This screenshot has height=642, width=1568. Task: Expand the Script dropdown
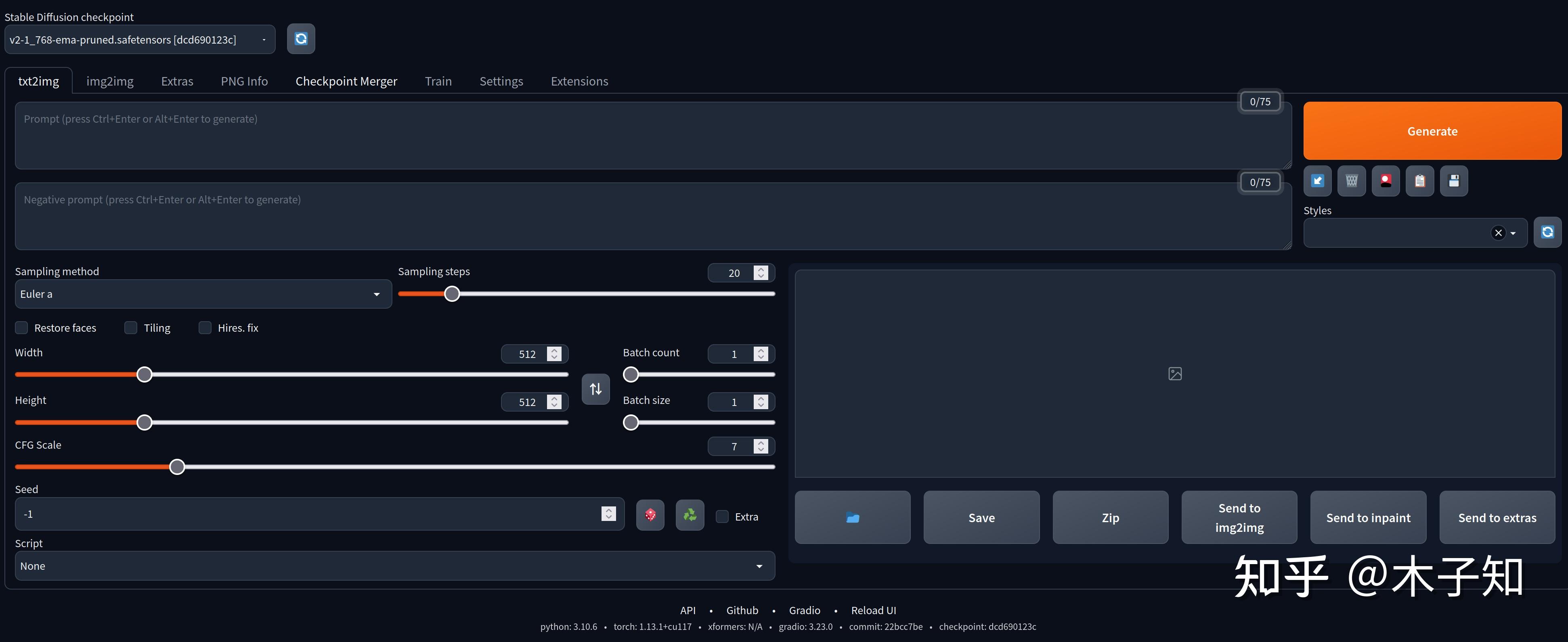394,566
